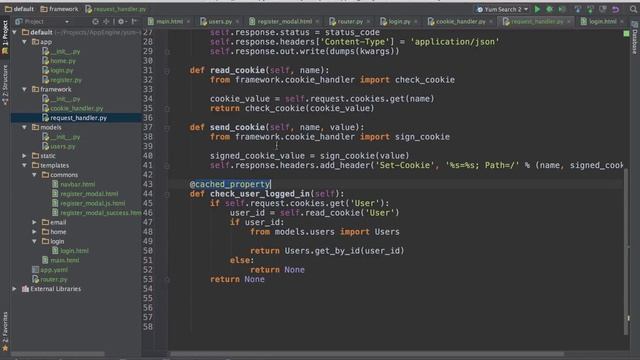This screenshot has height=360, width=640.
Task: Click the VCS update project icon
Action: [578, 9]
